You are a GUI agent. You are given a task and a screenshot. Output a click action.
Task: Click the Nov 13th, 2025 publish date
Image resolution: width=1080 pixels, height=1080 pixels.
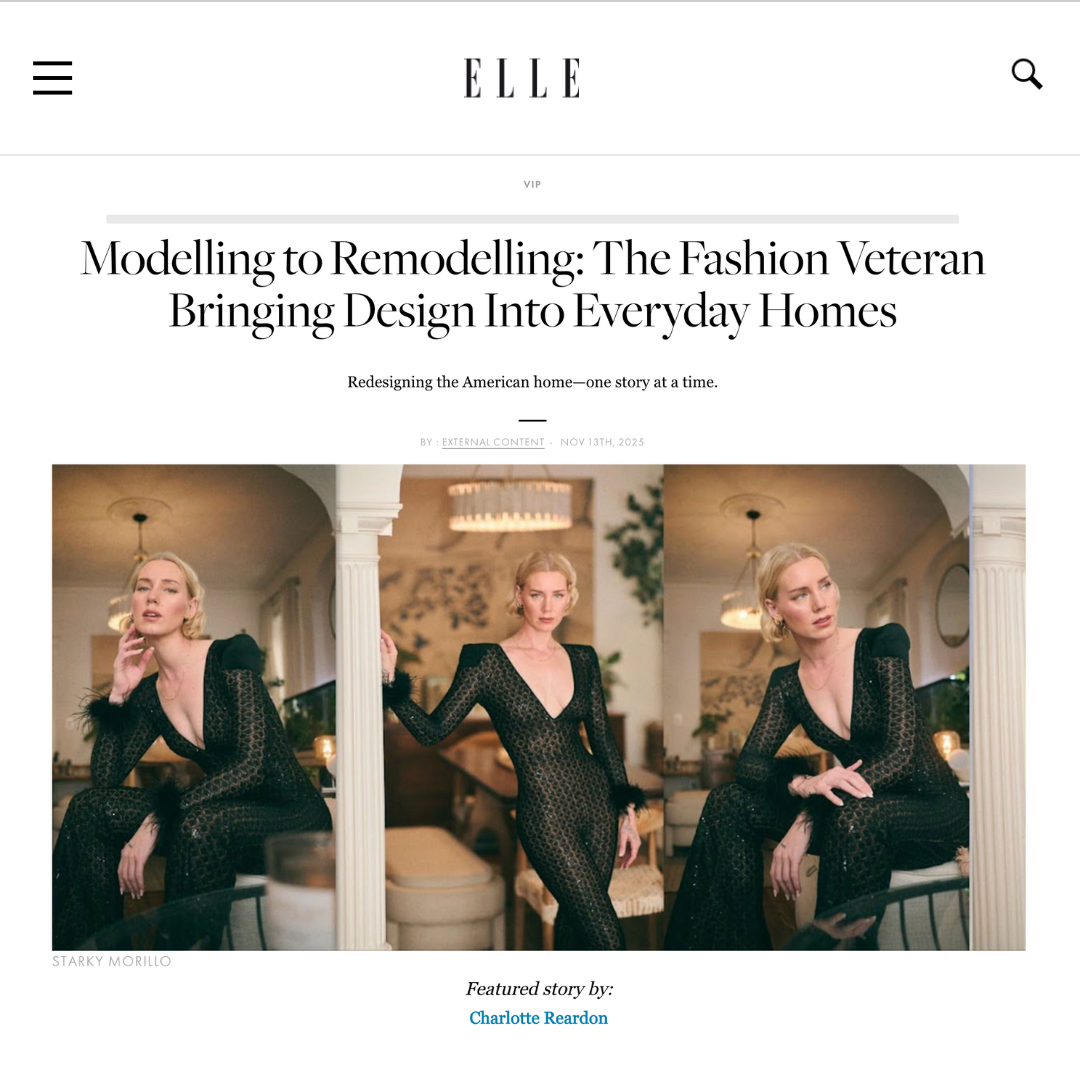coord(602,442)
